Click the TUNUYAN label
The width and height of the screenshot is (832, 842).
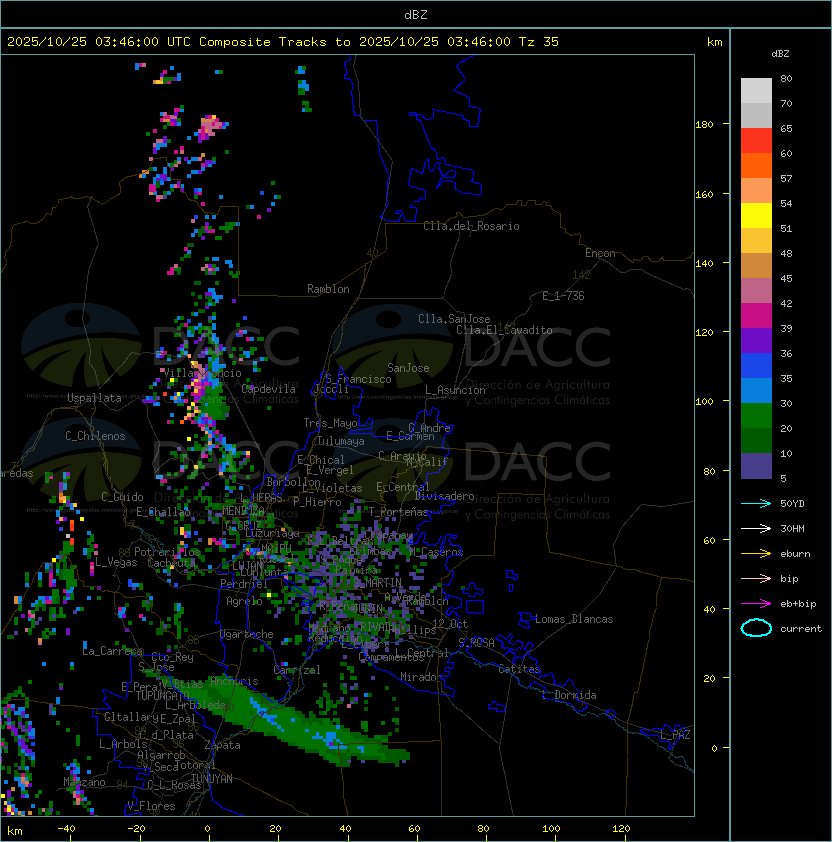(212, 779)
